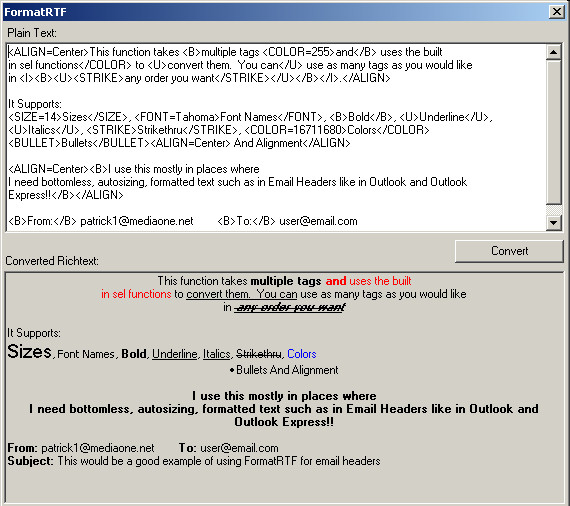The image size is (570, 506).
Task: Click the blue Colors word in converted output
Action: pos(302,354)
